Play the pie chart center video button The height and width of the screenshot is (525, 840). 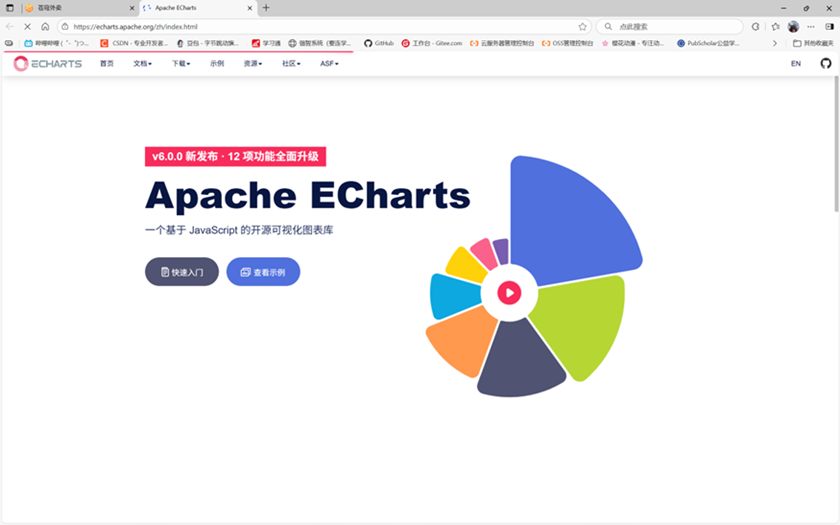[x=509, y=292]
